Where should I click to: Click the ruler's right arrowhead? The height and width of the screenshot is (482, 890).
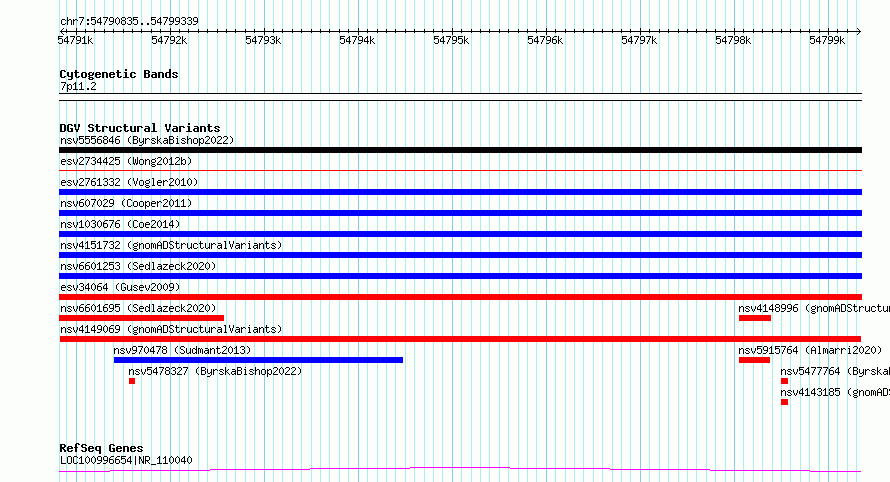pyautogui.click(x=859, y=31)
